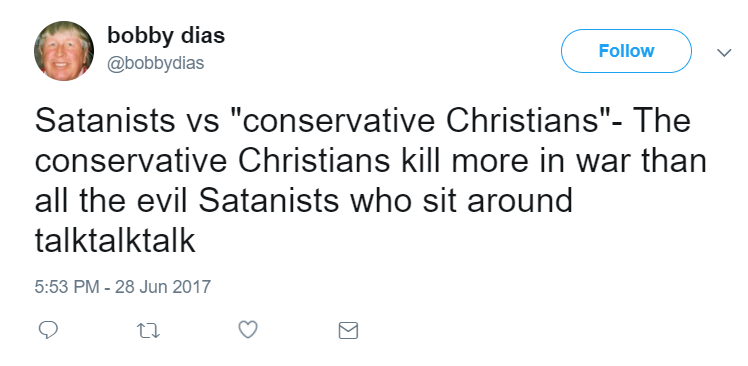The image size is (748, 366).
Task: Open the @bobbydias handle link
Action: point(156,63)
